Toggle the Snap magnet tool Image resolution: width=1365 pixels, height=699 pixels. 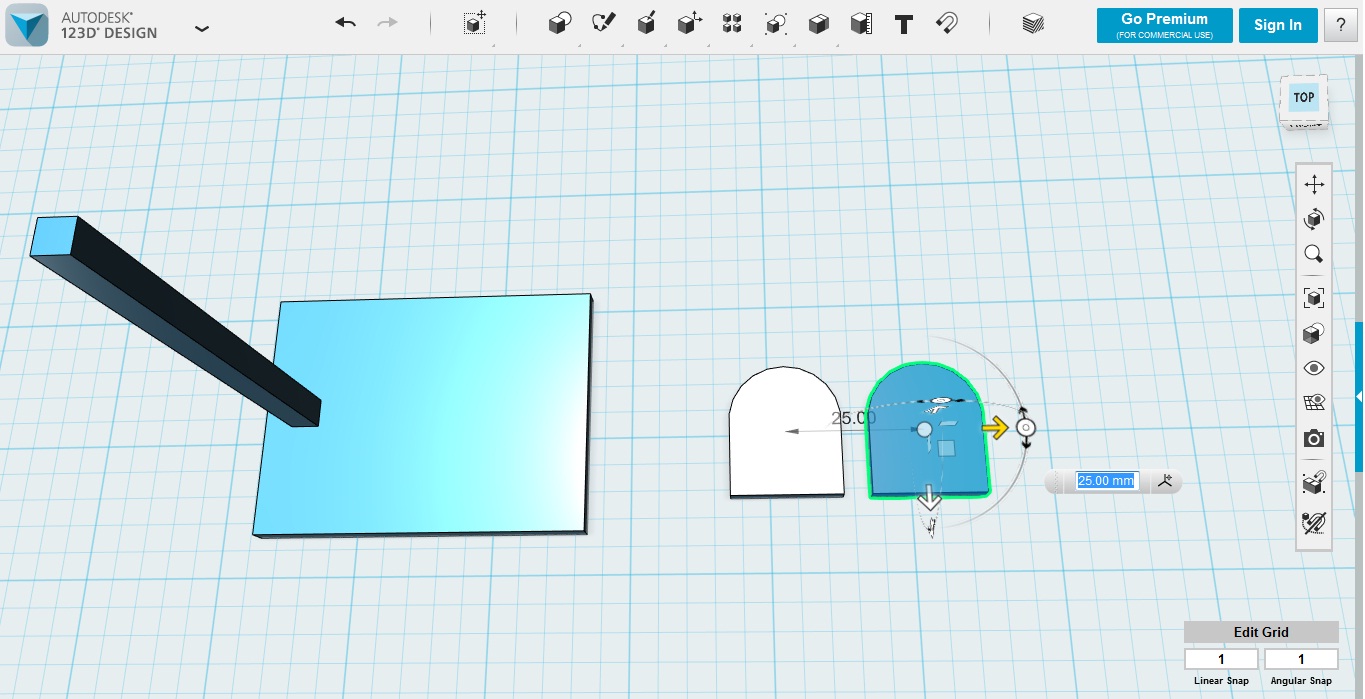[947, 24]
